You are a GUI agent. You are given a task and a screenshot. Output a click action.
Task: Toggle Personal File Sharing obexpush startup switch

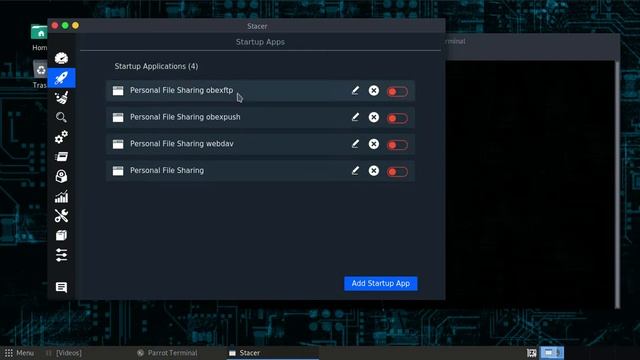397,118
